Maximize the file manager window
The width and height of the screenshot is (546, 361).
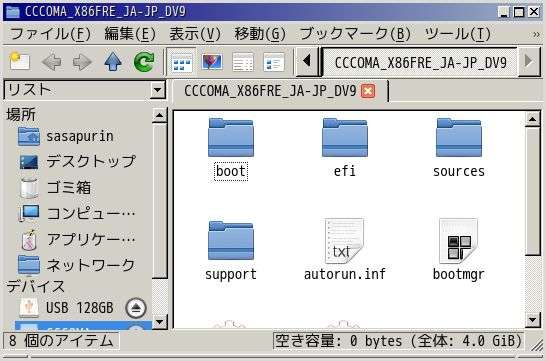coord(518,13)
